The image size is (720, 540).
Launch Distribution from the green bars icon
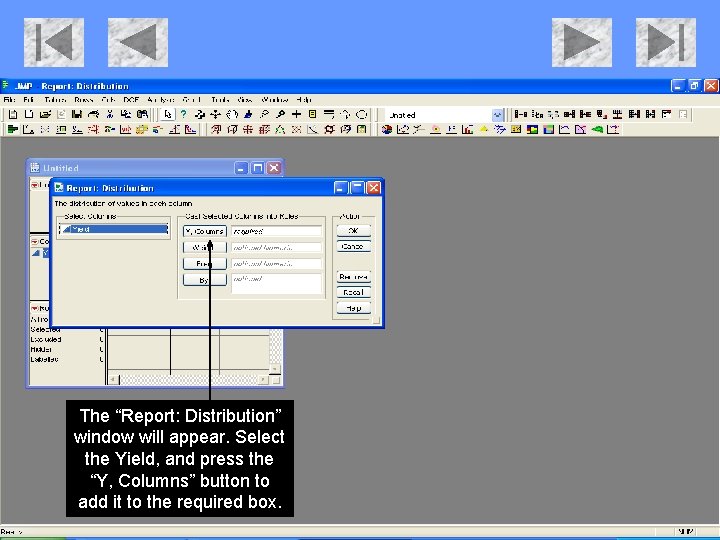pos(13,129)
